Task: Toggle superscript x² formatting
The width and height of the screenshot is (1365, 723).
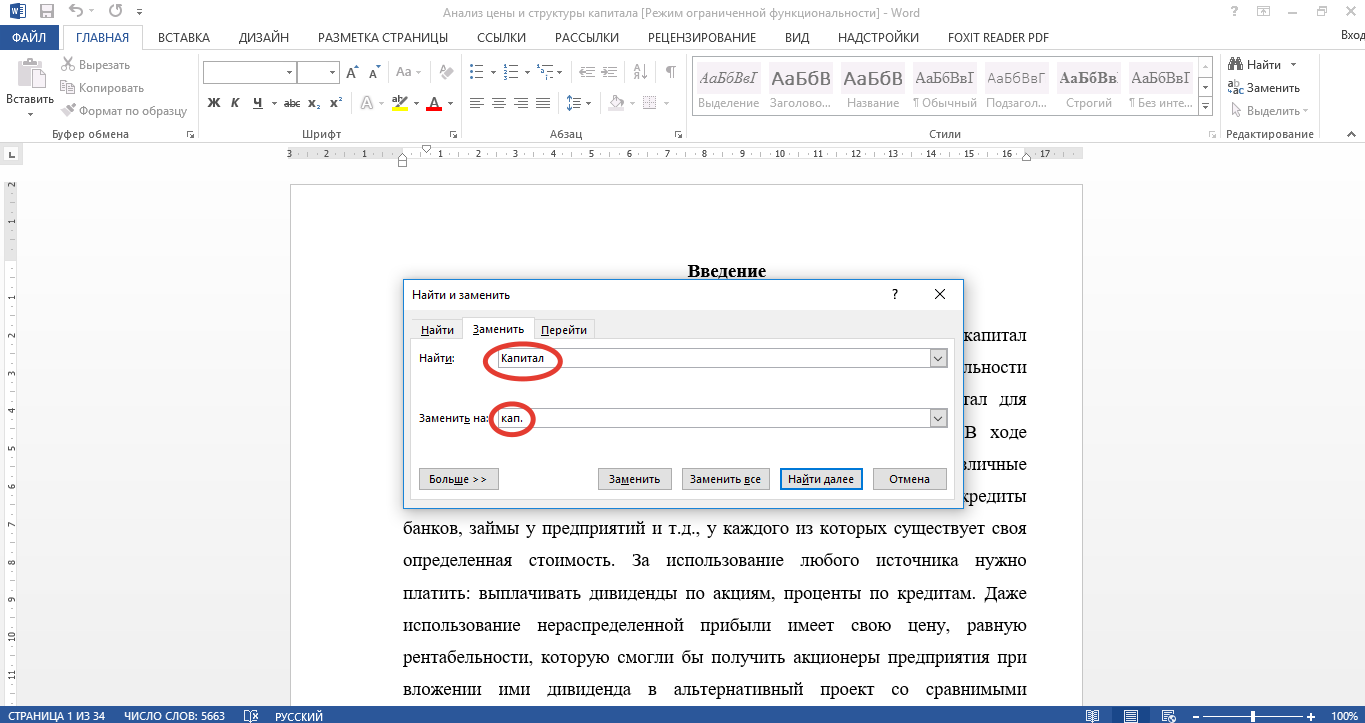Action: tap(336, 103)
